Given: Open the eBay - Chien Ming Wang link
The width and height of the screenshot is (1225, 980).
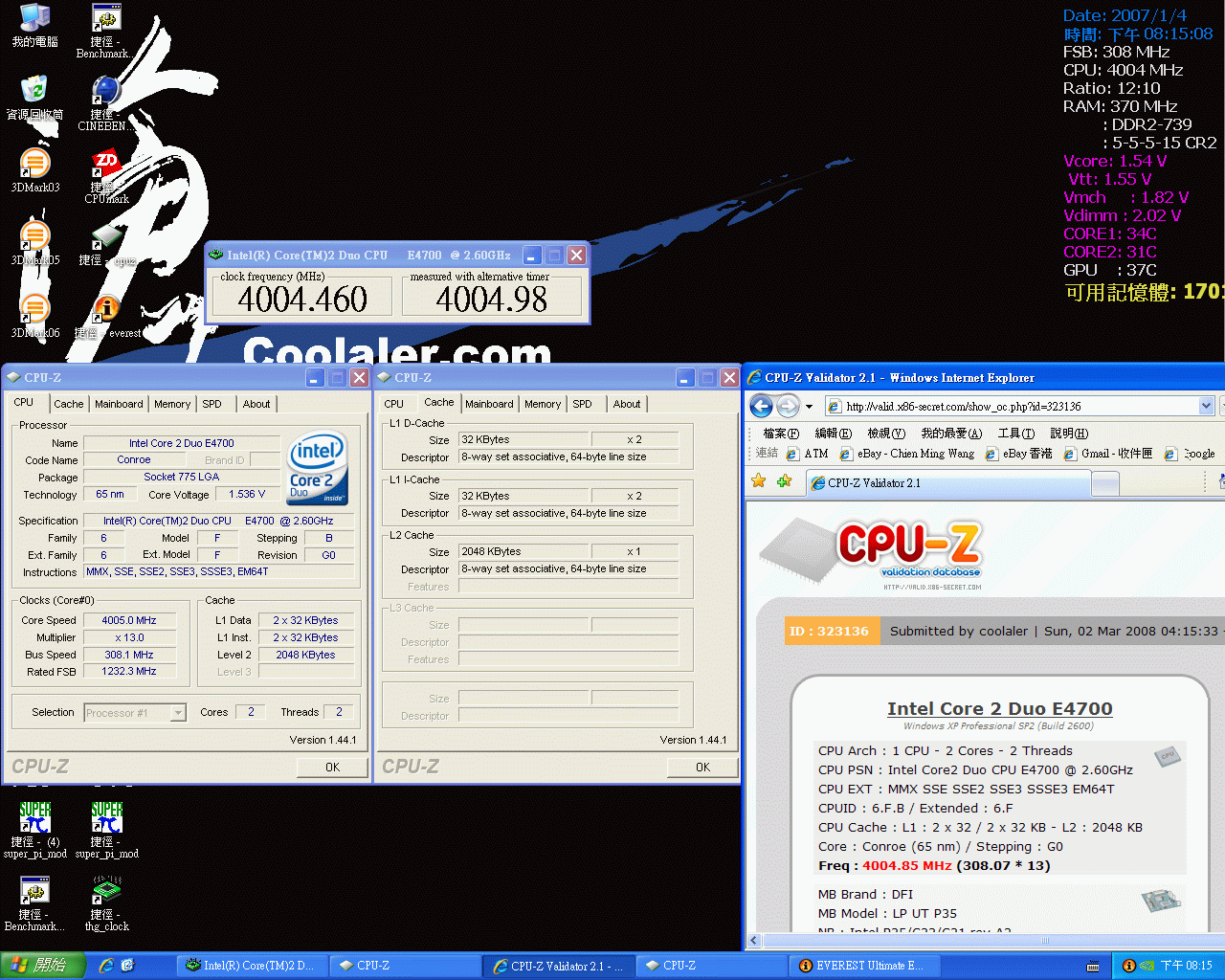Looking at the screenshot, I should [x=906, y=454].
